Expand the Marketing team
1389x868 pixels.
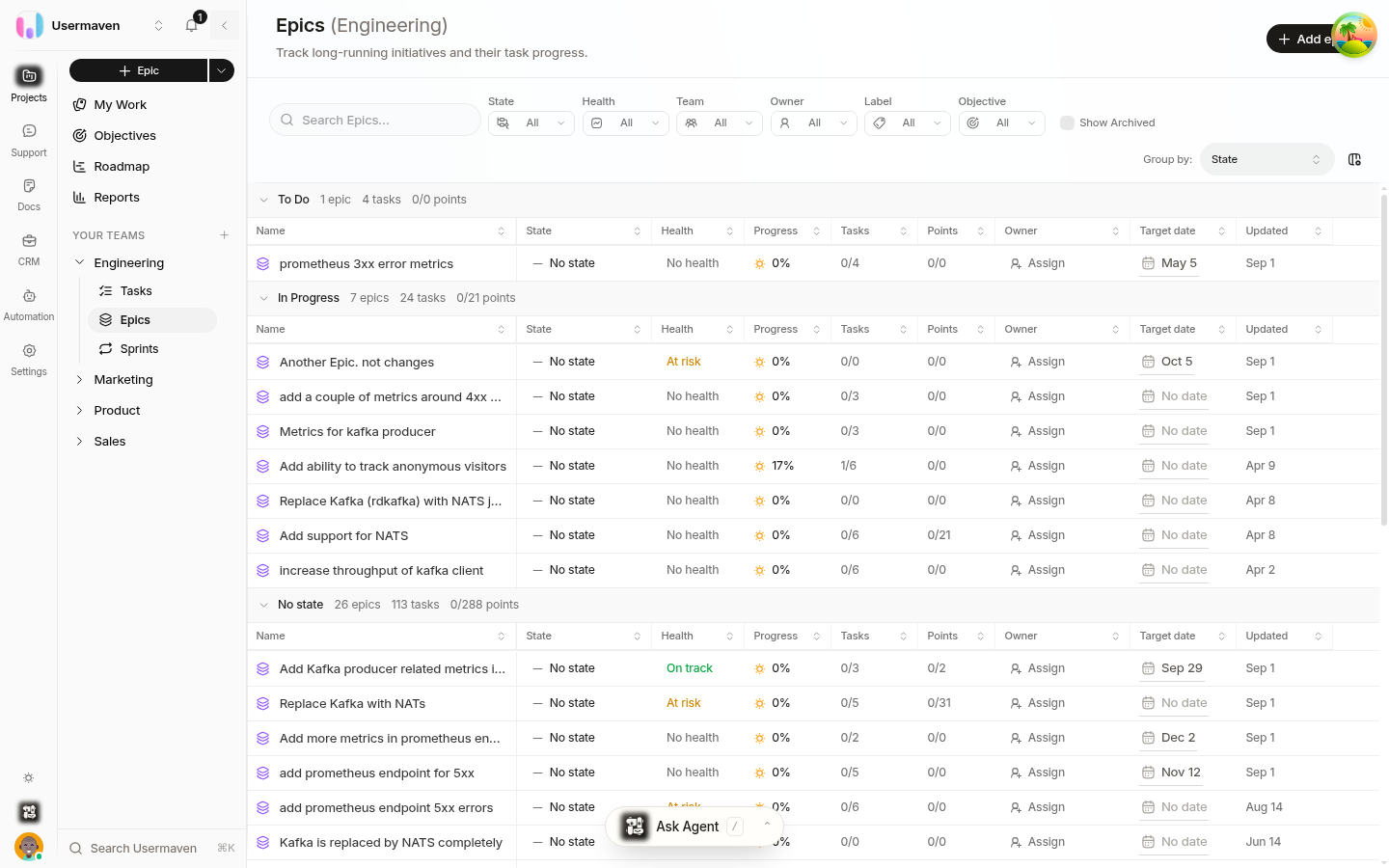(80, 380)
